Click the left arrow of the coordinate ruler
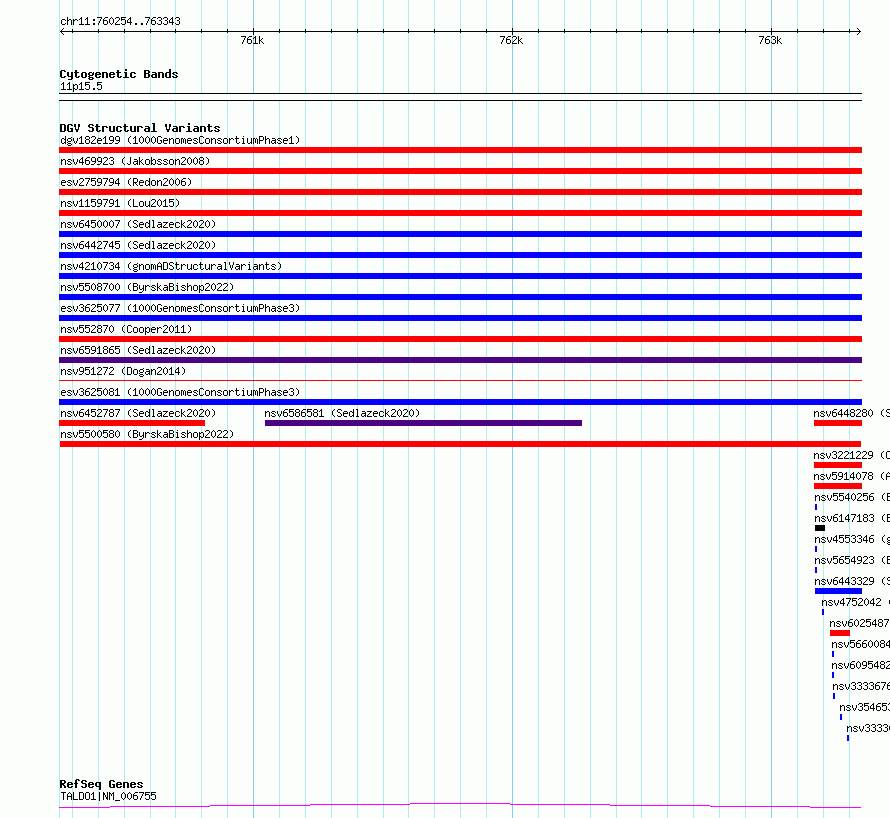This screenshot has height=818, width=890. point(62,32)
